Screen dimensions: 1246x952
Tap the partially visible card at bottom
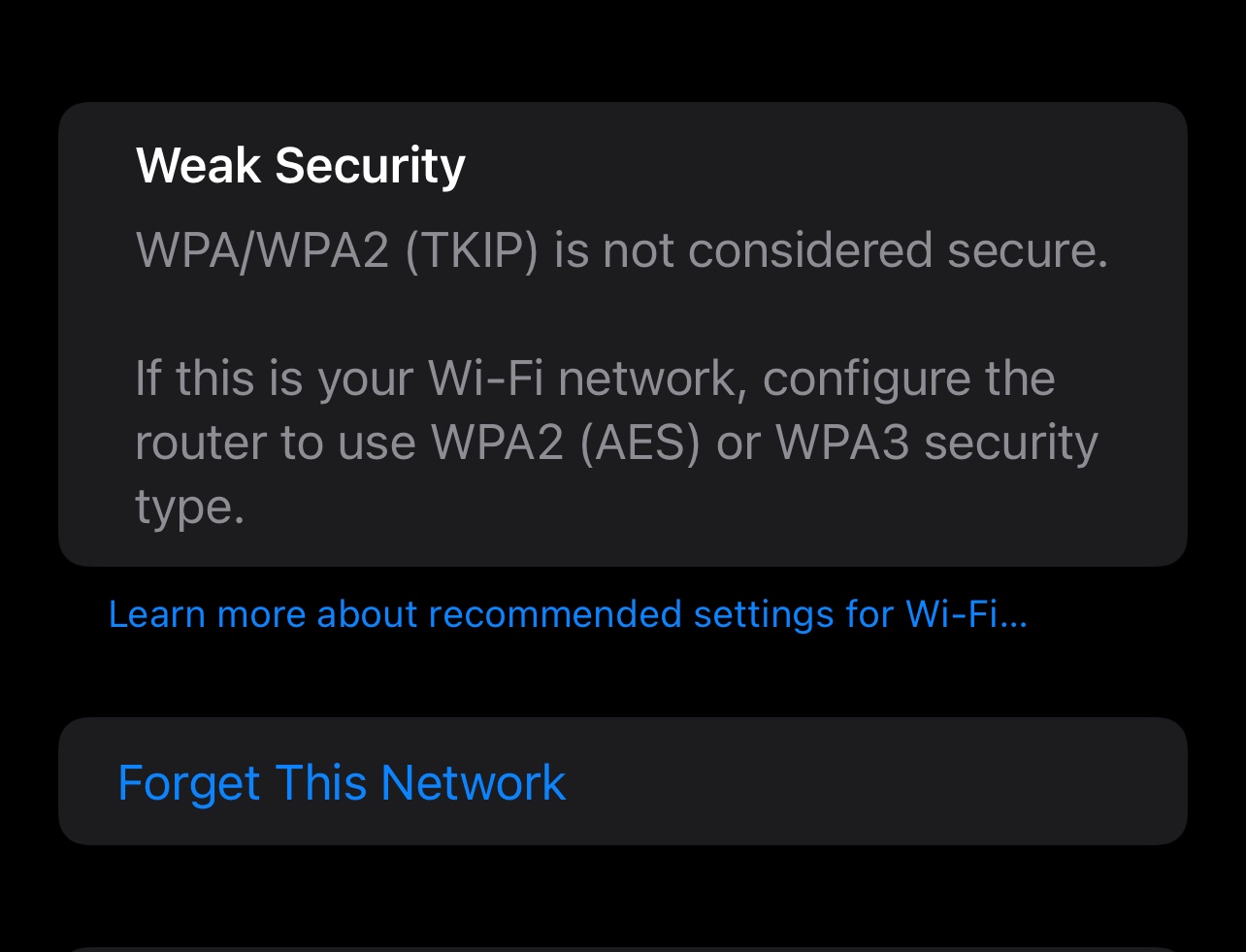coord(623,946)
